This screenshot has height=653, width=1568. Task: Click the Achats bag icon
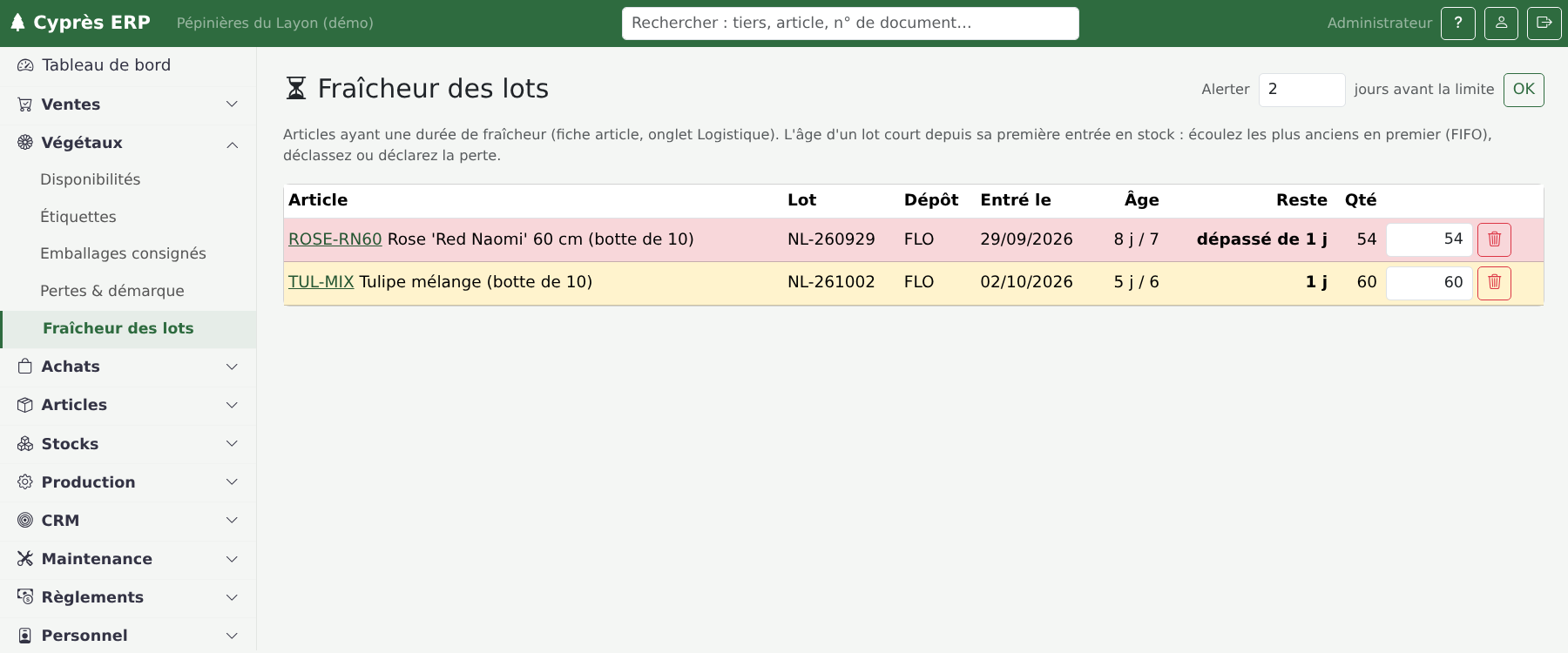[x=25, y=367]
